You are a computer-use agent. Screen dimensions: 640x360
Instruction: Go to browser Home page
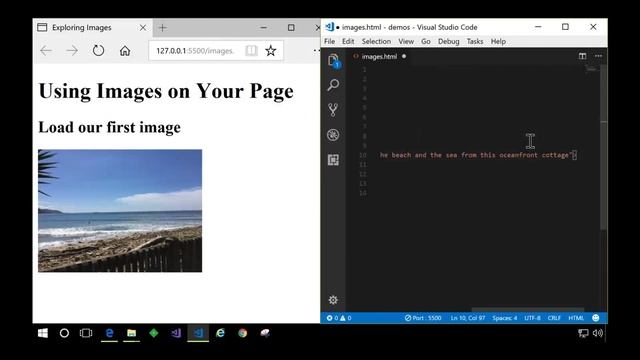[125, 51]
